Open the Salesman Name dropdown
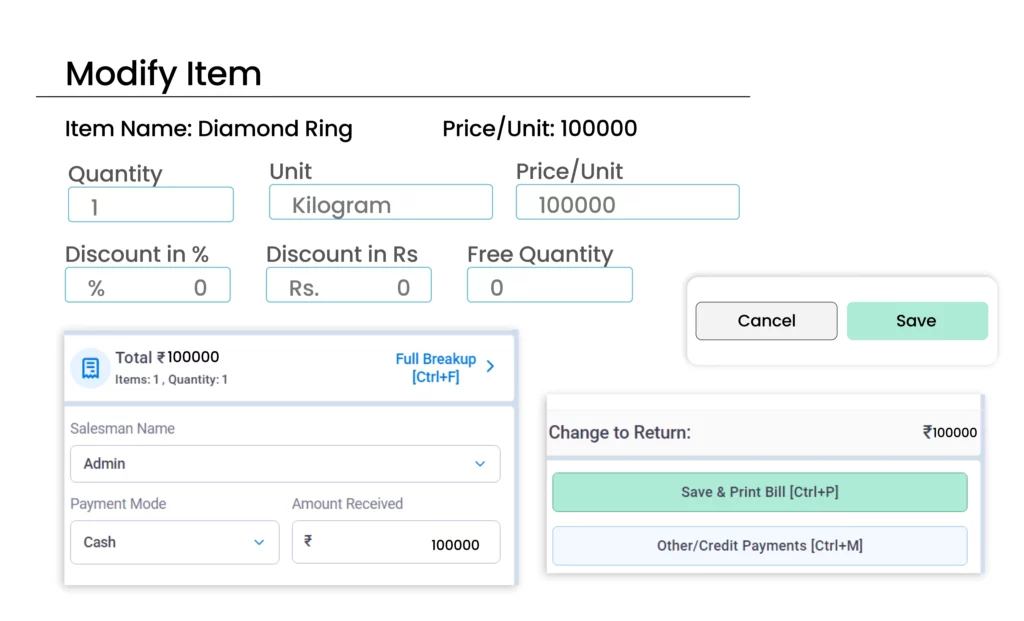 coord(284,464)
